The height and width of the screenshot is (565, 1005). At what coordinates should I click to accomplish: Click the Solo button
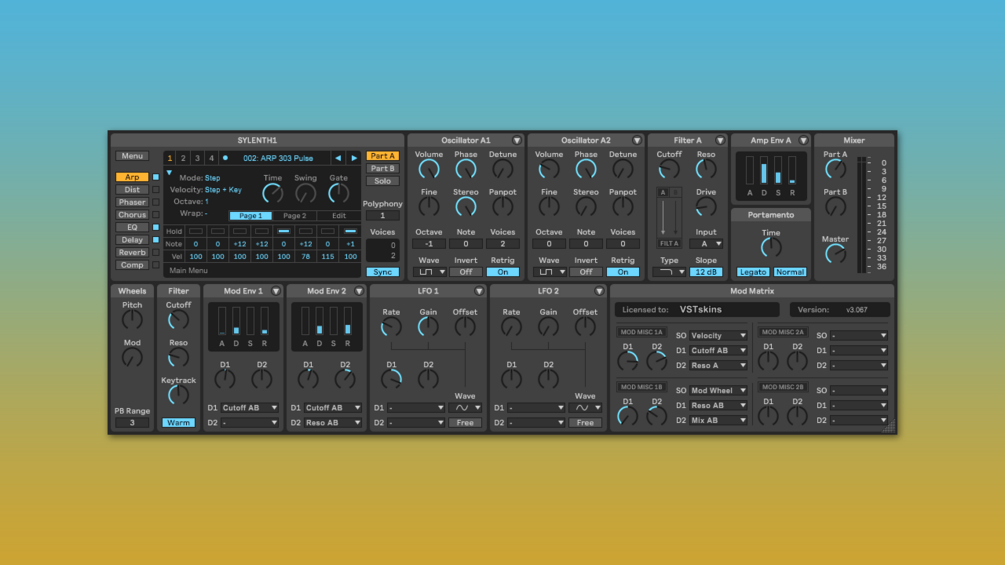coord(383,181)
